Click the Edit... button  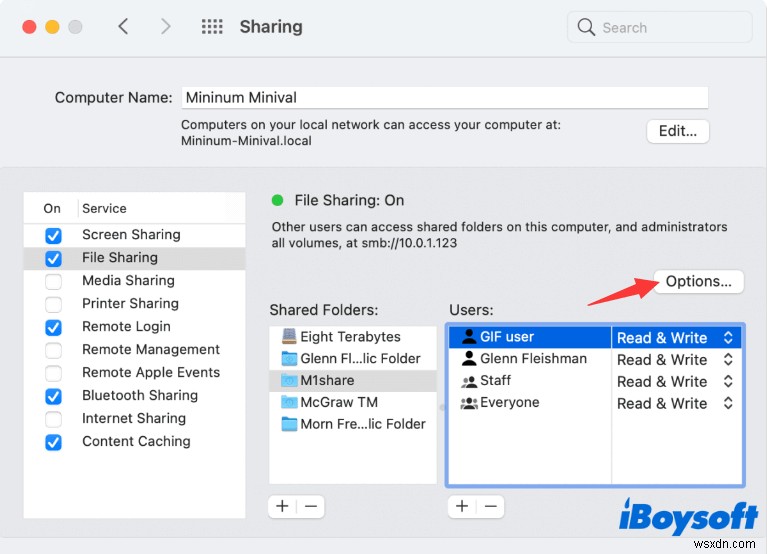pyautogui.click(x=678, y=132)
